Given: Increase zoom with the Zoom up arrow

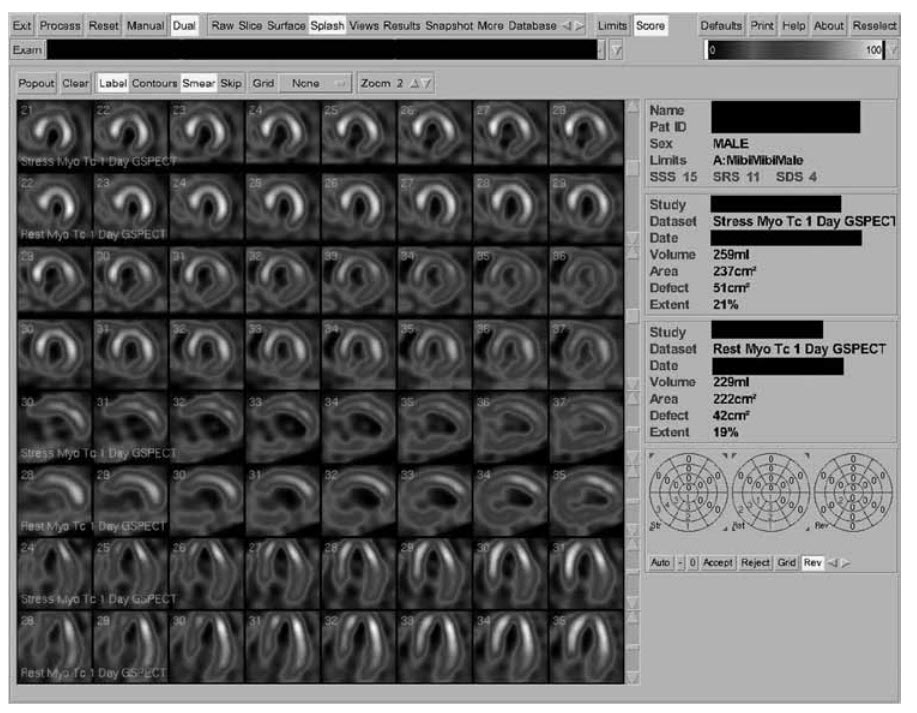Looking at the screenshot, I should [x=414, y=84].
